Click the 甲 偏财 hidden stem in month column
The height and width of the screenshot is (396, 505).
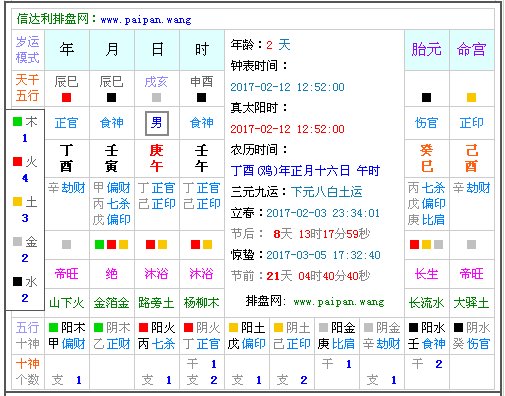click(111, 188)
